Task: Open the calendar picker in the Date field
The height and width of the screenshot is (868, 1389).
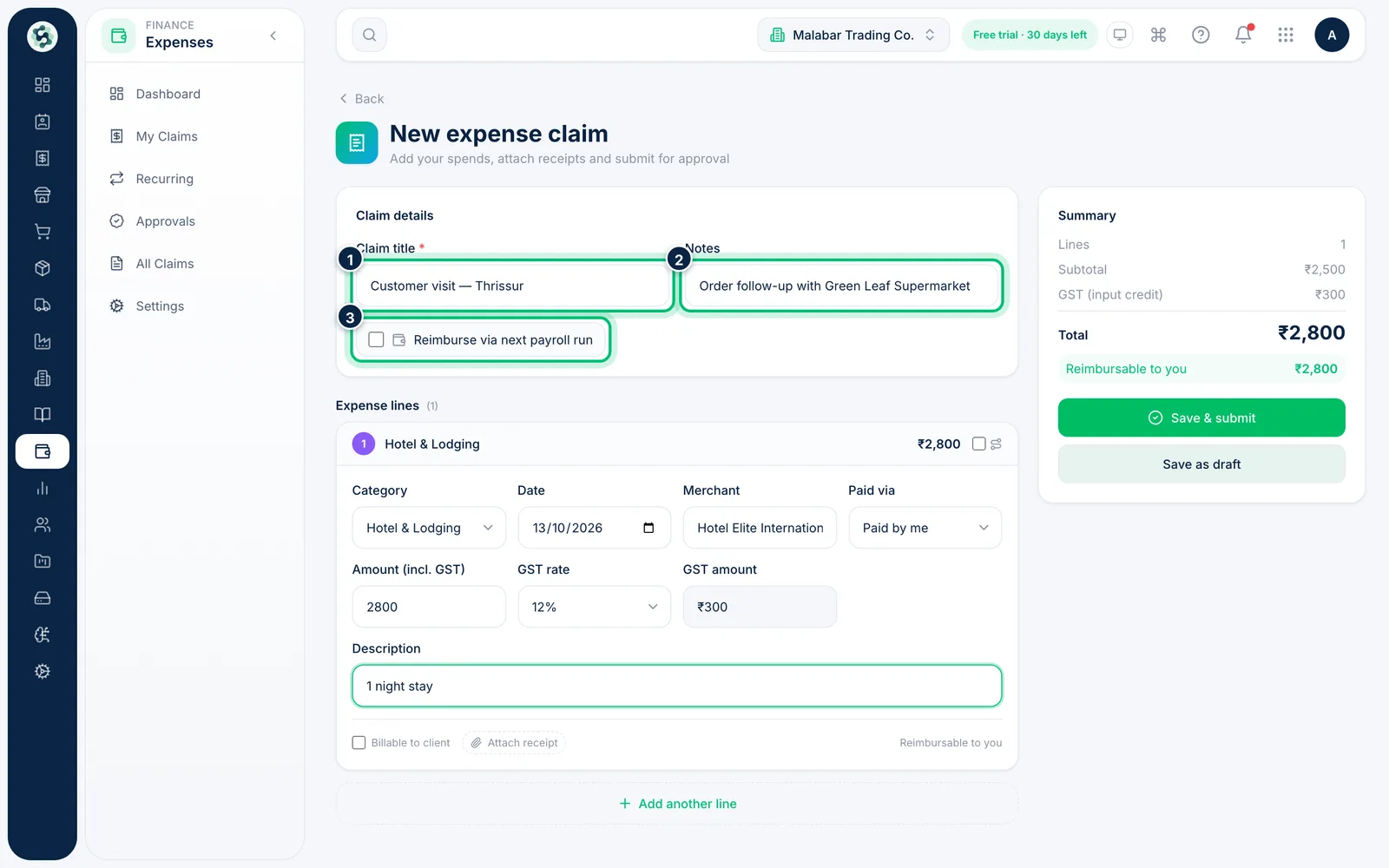Action: [648, 528]
